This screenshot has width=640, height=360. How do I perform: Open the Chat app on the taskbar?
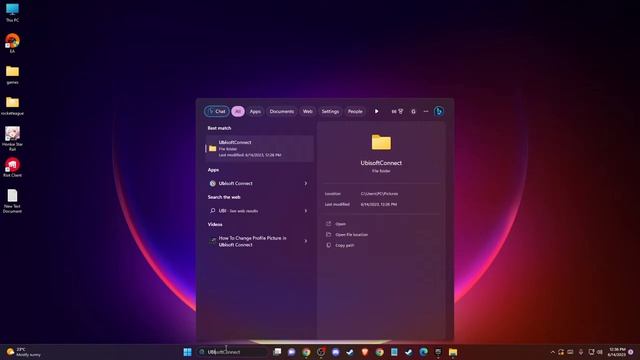pyautogui.click(x=291, y=352)
